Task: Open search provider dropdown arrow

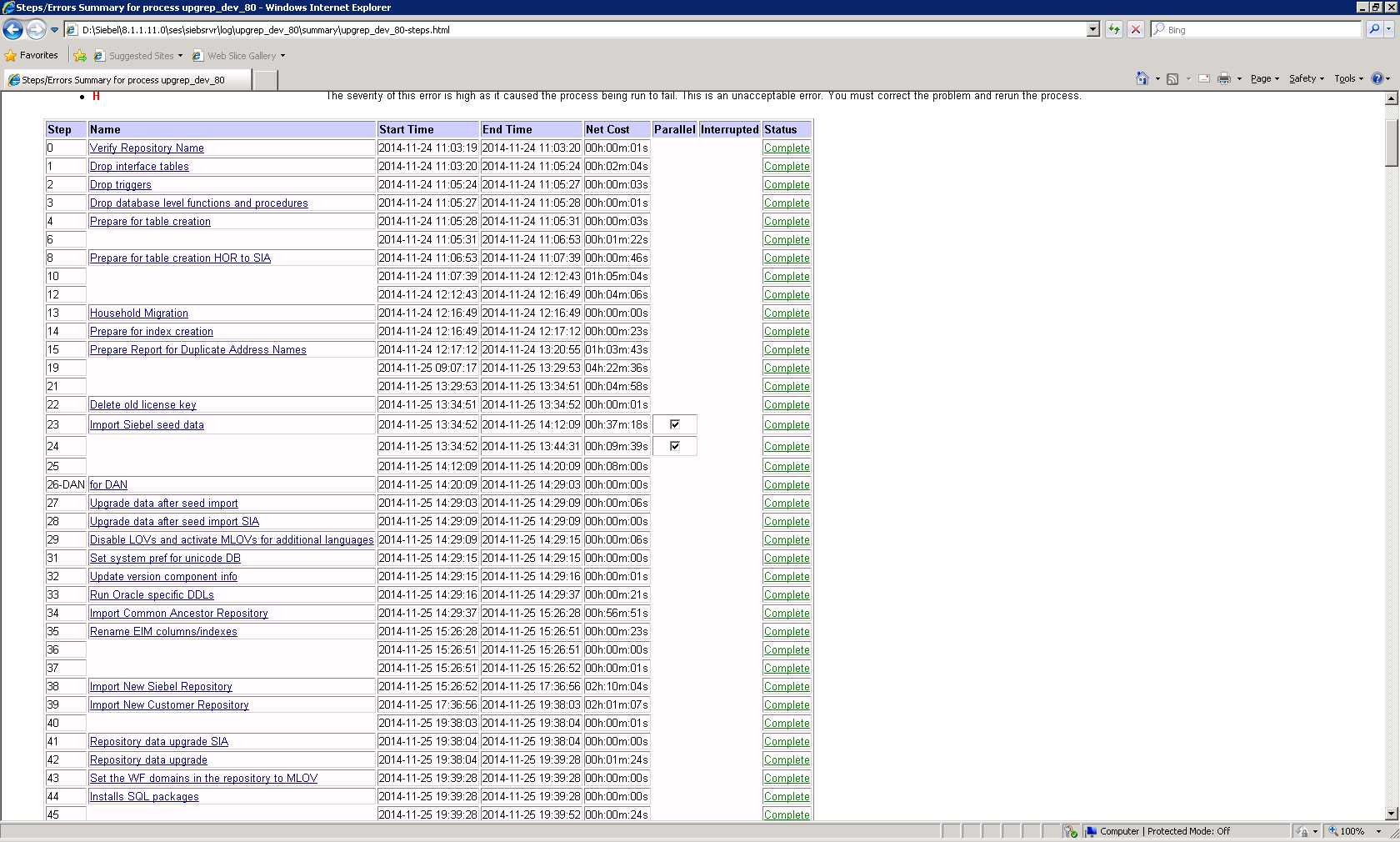Action: (x=1389, y=29)
